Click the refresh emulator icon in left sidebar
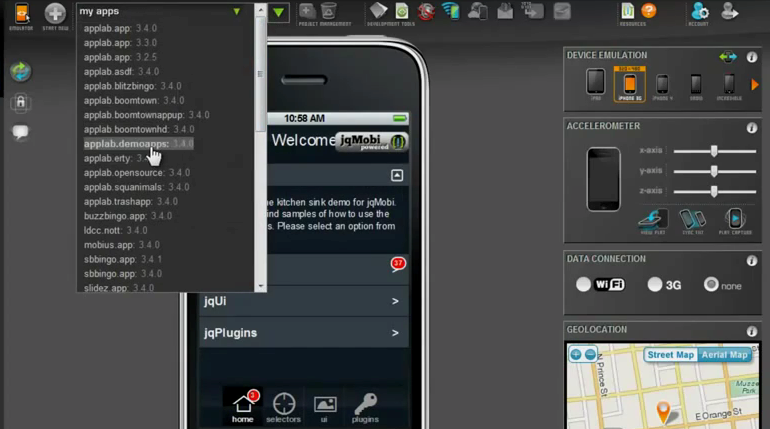The width and height of the screenshot is (770, 429). click(x=20, y=72)
